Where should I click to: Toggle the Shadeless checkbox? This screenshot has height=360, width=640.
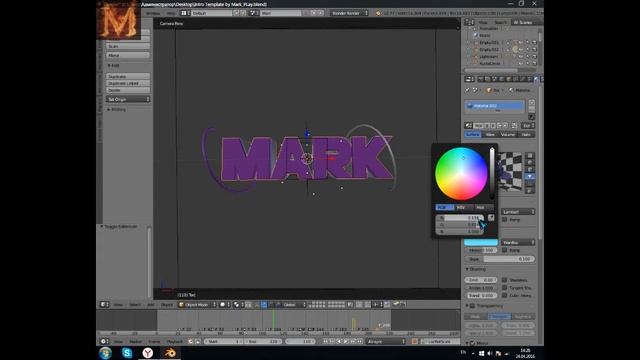point(505,280)
